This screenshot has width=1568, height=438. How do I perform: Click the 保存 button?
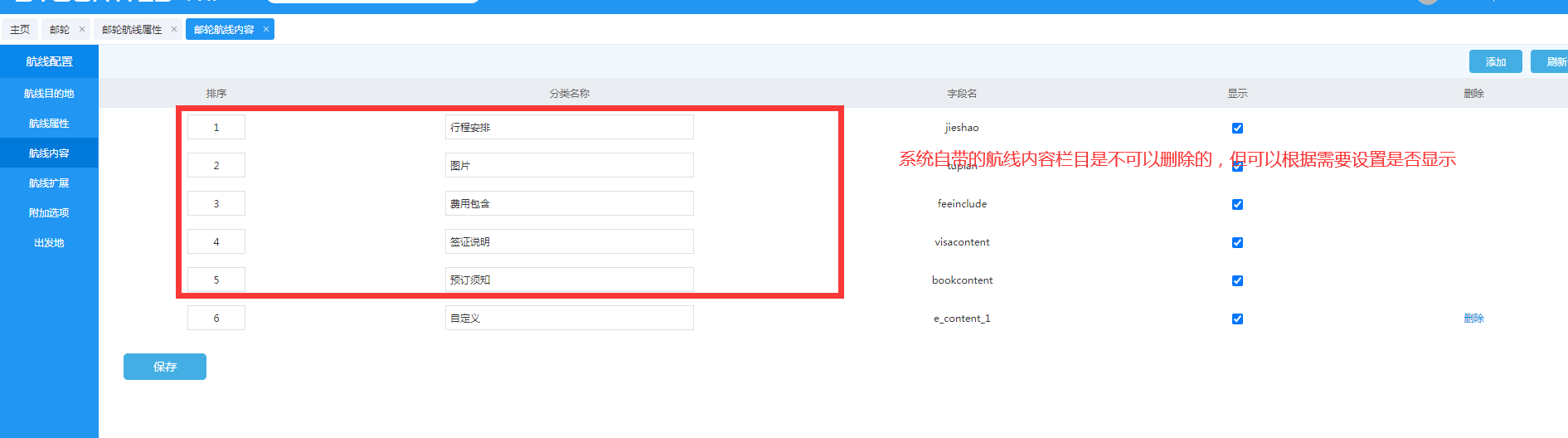point(165,367)
